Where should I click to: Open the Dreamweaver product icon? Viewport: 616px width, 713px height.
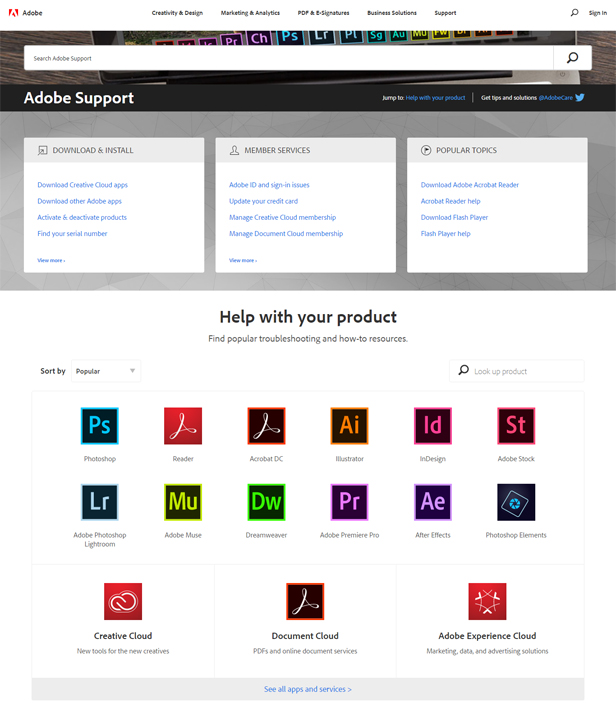266,502
